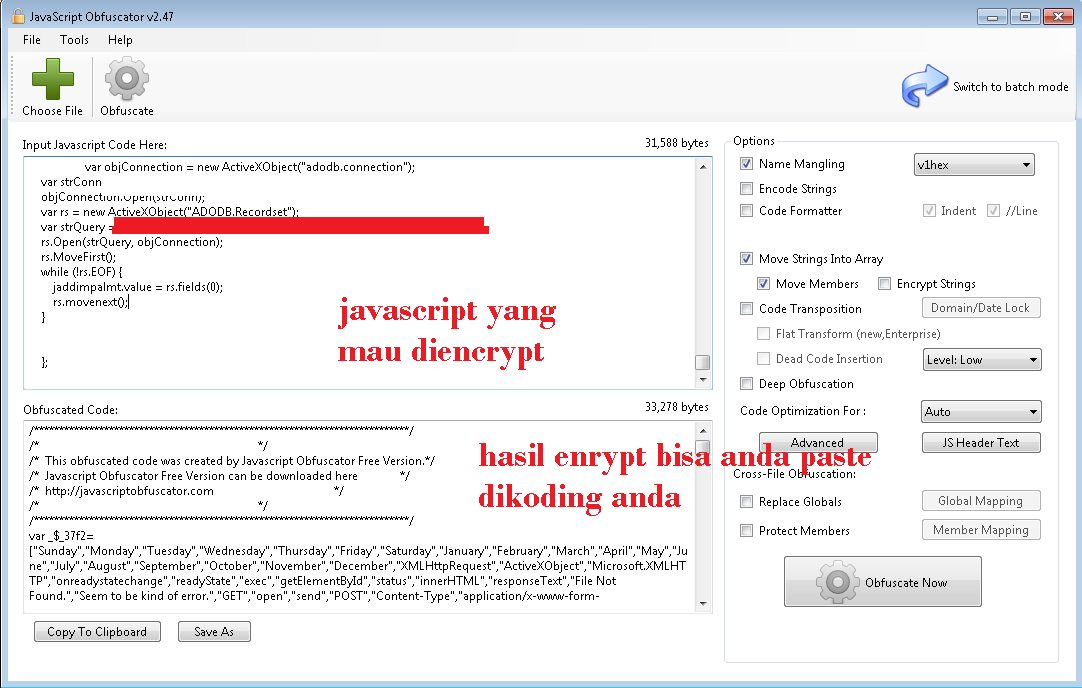Check the Protect Members option
The width and height of the screenshot is (1082, 688).
(746, 531)
